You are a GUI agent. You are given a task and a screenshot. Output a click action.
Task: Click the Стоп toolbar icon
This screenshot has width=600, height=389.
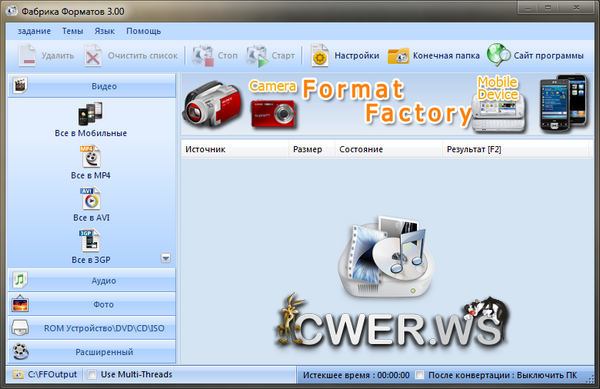point(203,56)
